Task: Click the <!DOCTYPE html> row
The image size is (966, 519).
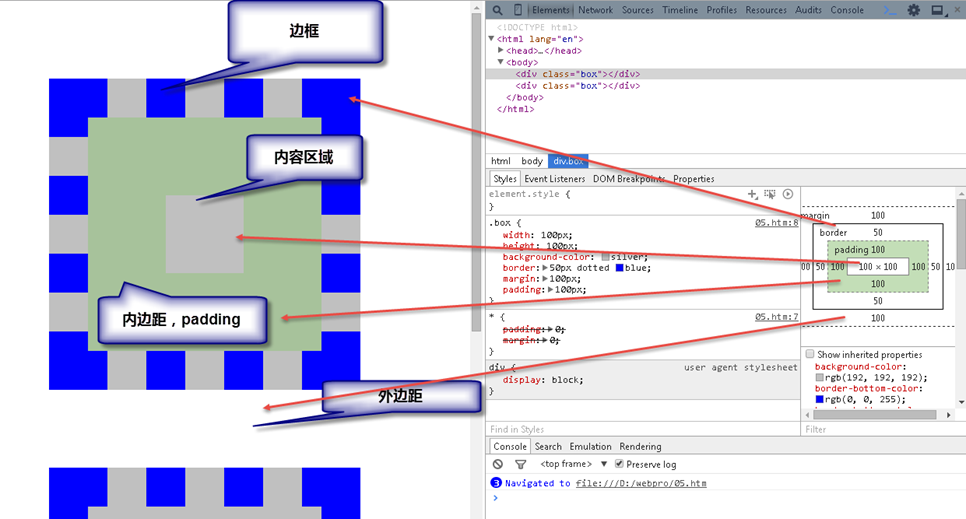Action: click(x=537, y=27)
